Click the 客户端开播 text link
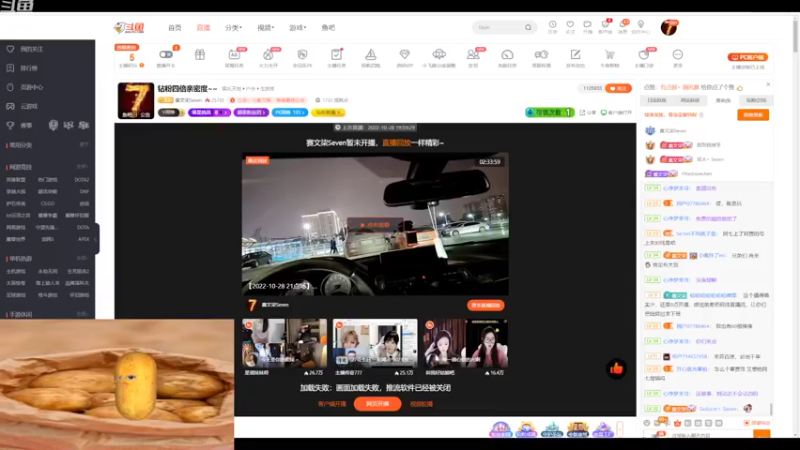This screenshot has height=450, width=800. coord(332,404)
